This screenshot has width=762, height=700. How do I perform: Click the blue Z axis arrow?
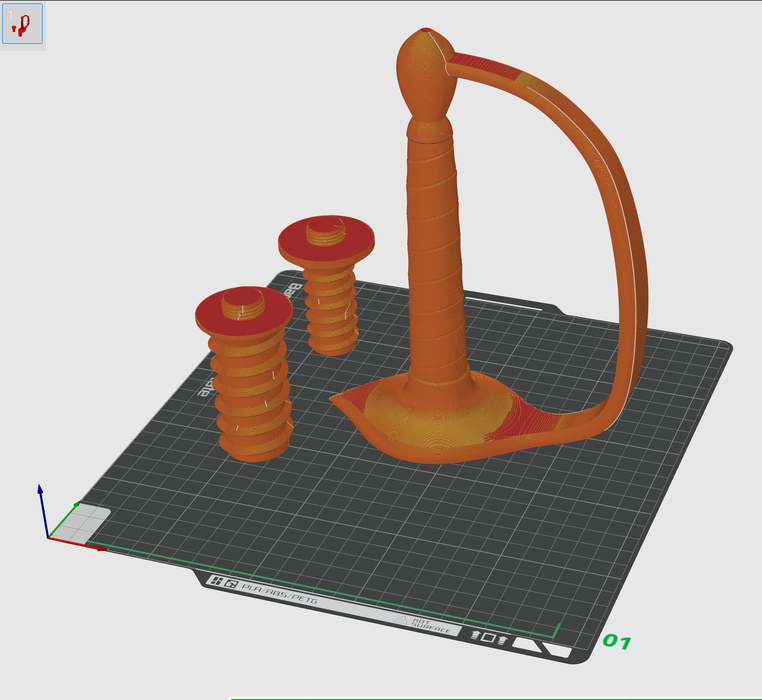point(40,492)
